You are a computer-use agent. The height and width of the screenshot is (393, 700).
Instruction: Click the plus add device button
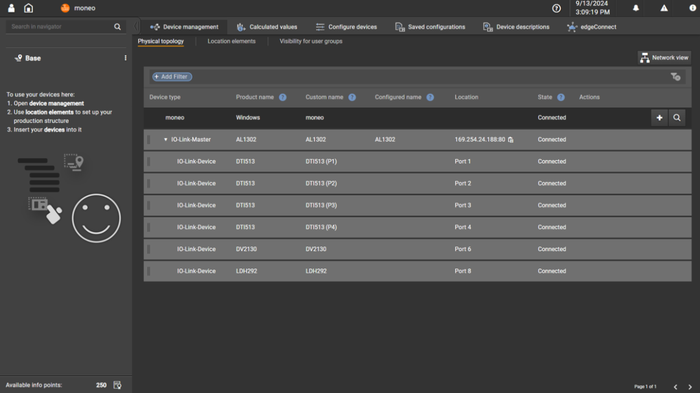point(659,118)
